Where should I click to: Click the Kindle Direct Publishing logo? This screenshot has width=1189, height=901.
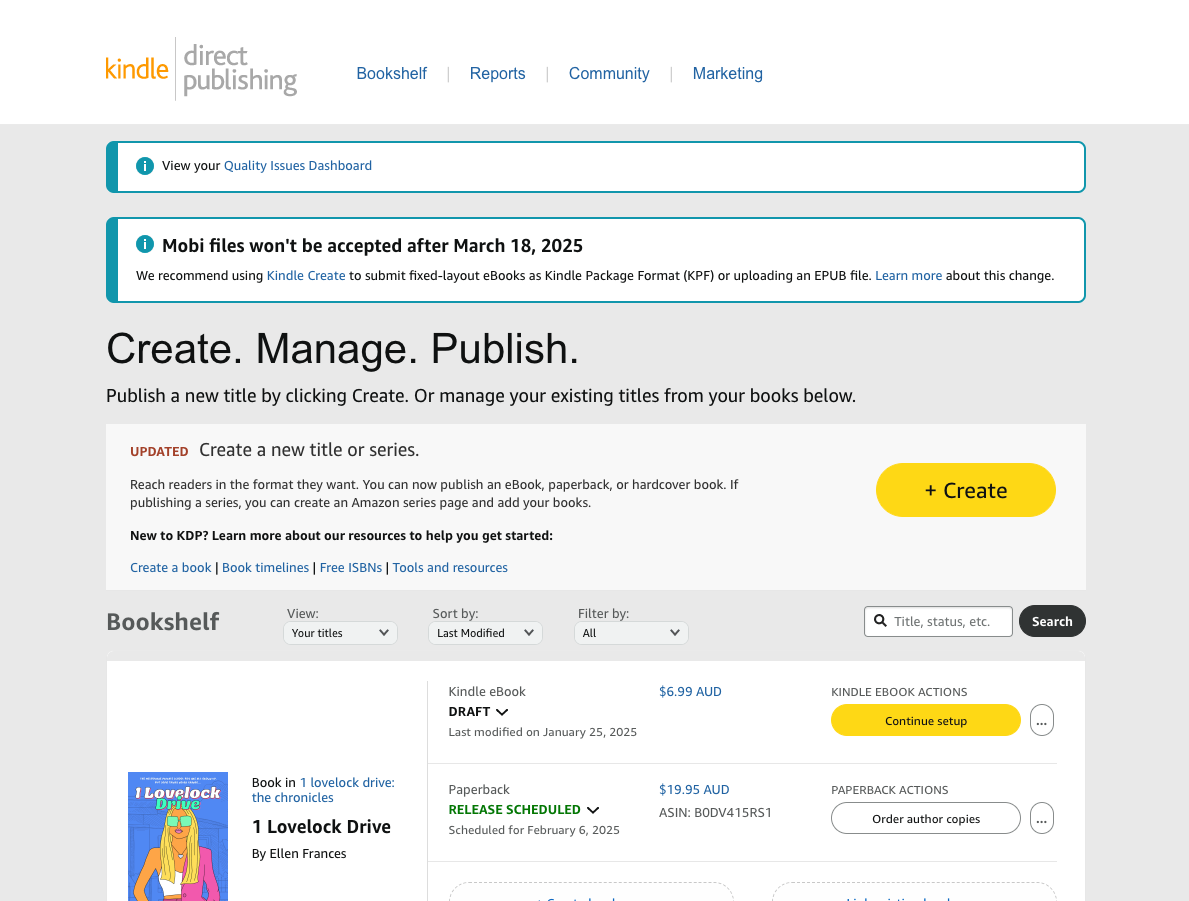(201, 69)
